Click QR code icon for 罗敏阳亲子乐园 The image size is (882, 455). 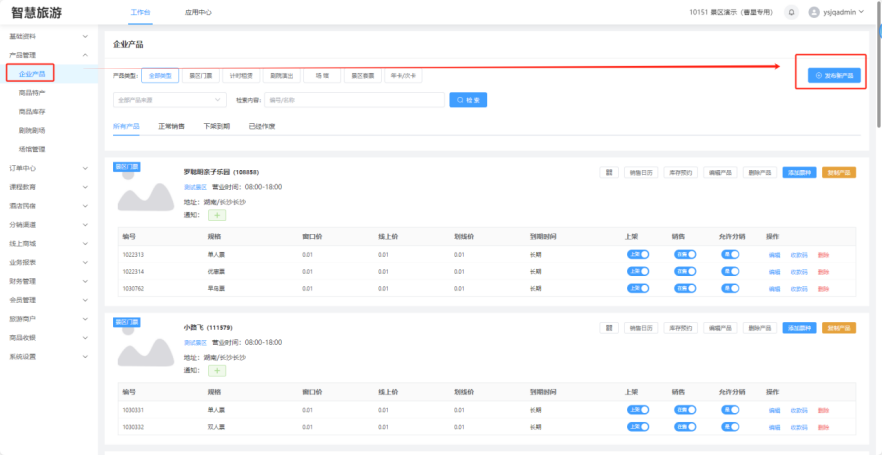click(x=608, y=173)
